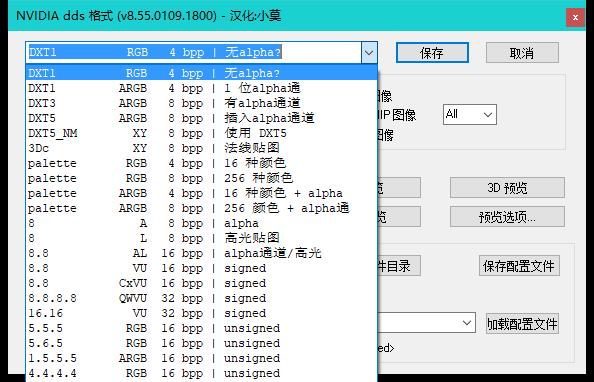Select 5.5.5 RGB 16 bpp unsigned
594x382 pixels.
point(202,328)
